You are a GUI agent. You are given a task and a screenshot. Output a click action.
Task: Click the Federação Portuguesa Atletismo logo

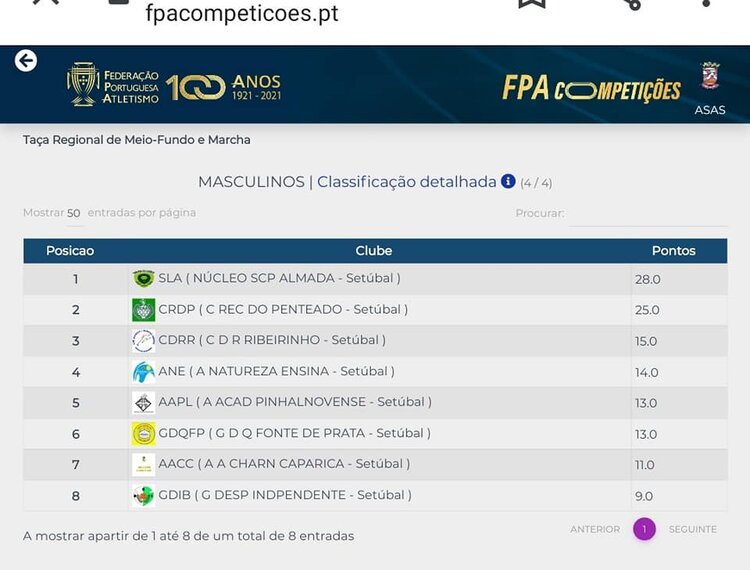113,85
